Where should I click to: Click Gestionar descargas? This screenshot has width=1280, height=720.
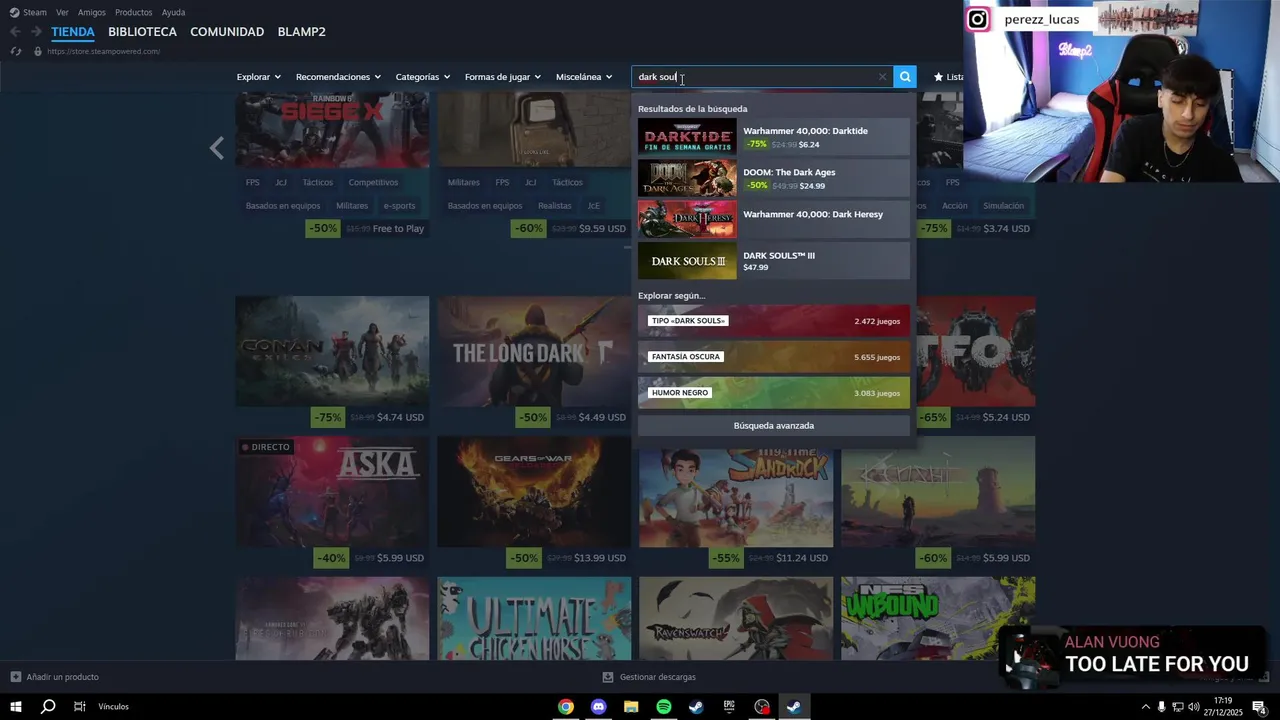[x=657, y=677]
